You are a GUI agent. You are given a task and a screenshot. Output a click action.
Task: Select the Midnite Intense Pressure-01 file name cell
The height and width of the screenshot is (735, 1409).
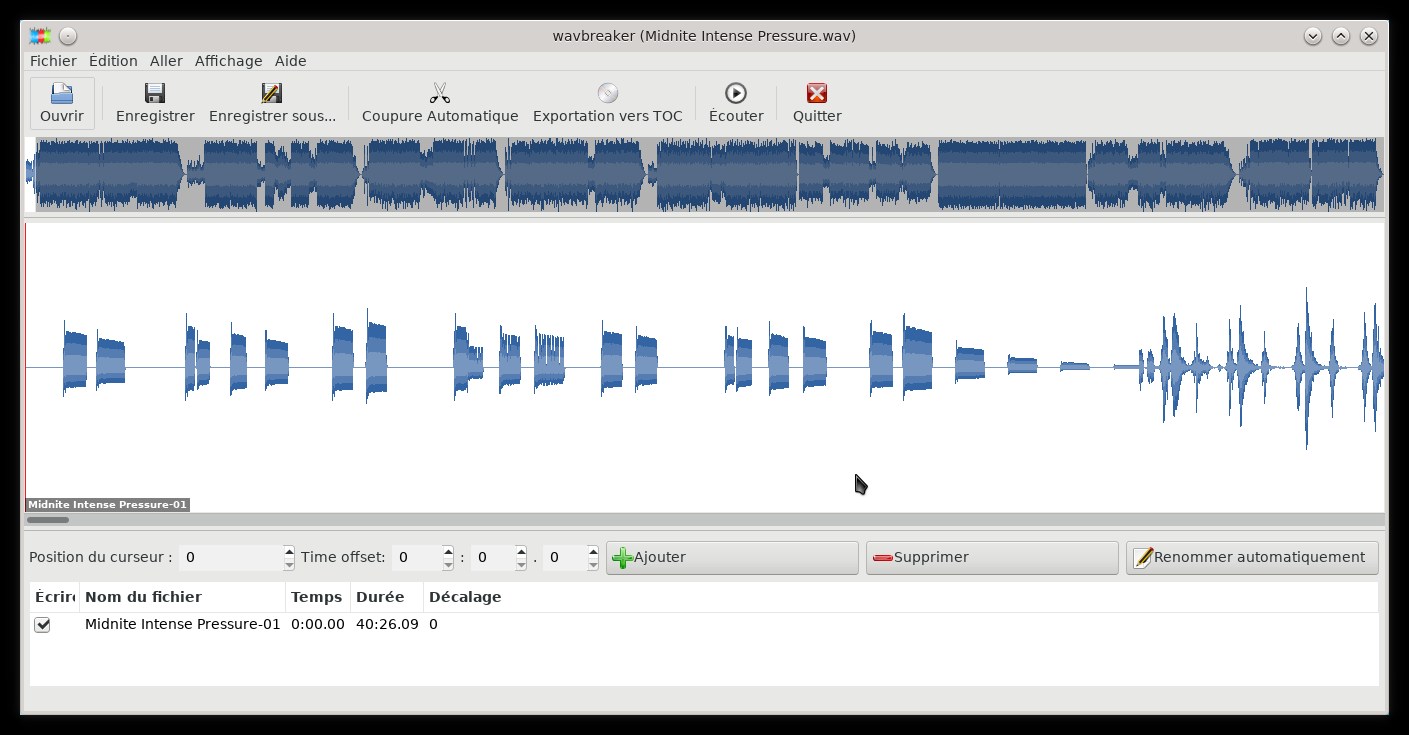pos(183,625)
